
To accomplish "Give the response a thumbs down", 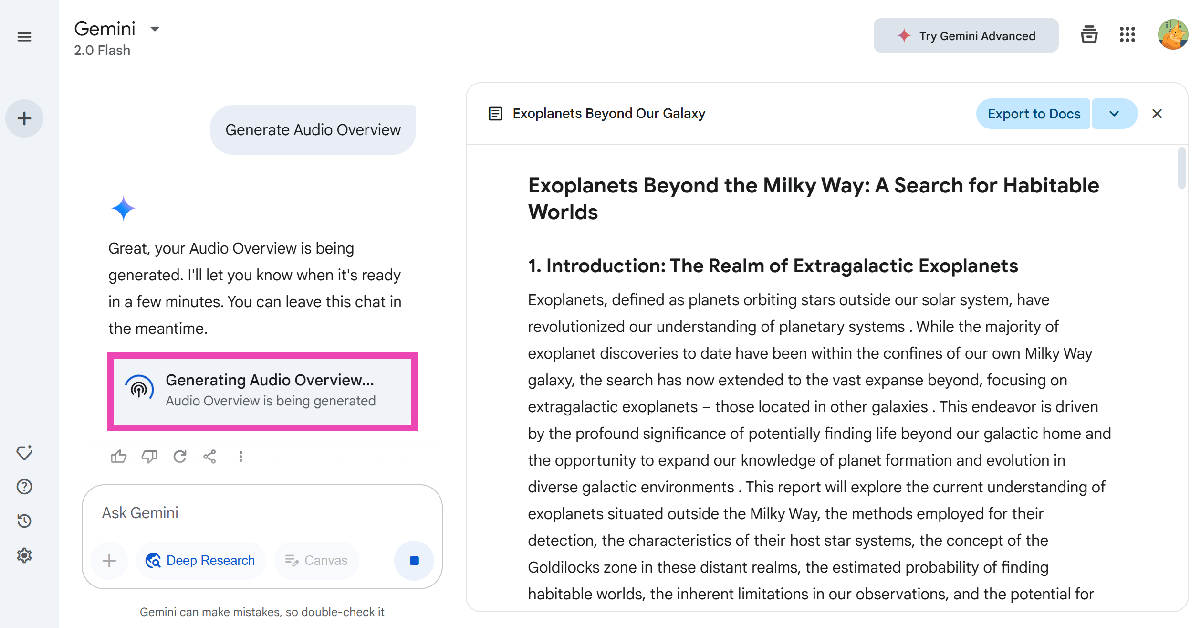I will [x=149, y=456].
